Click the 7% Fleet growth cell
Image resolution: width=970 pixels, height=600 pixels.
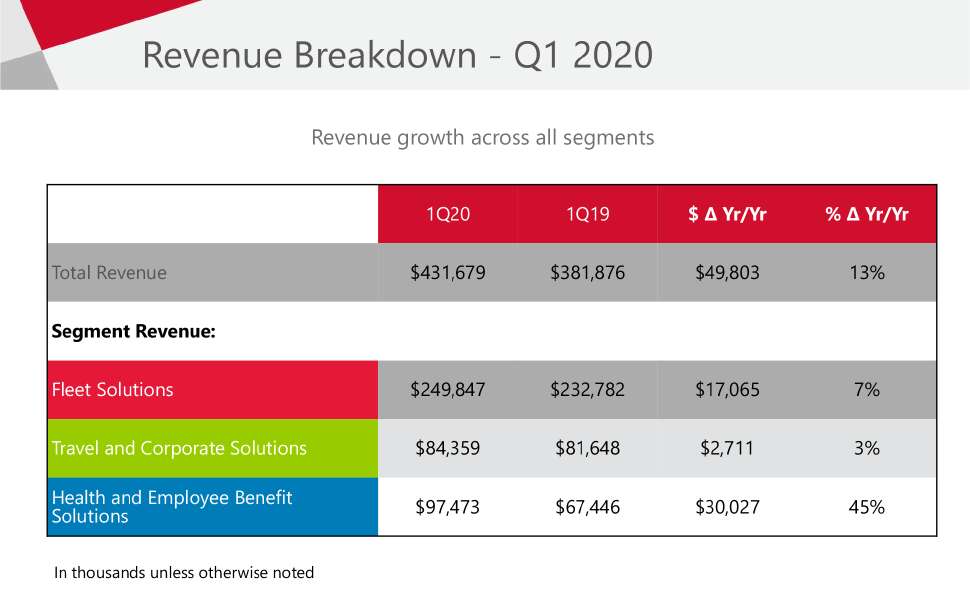point(867,390)
